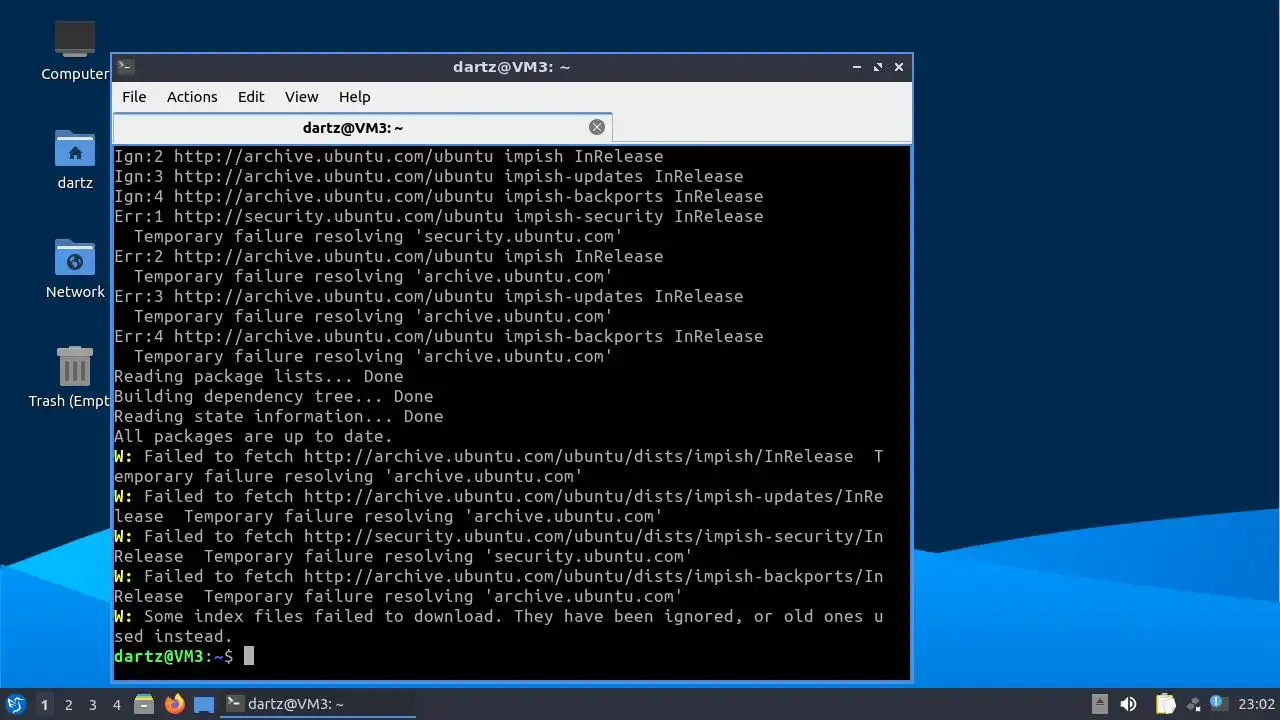Open the removable media eject icon

(x=1099, y=704)
